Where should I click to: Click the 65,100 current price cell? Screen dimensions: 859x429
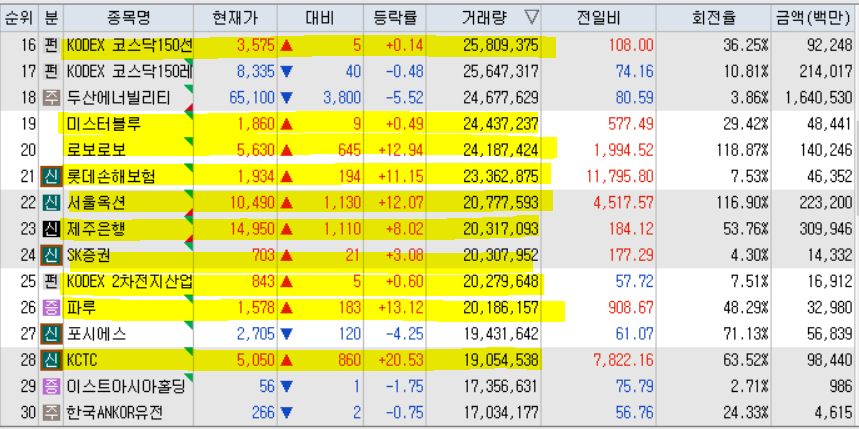252,98
